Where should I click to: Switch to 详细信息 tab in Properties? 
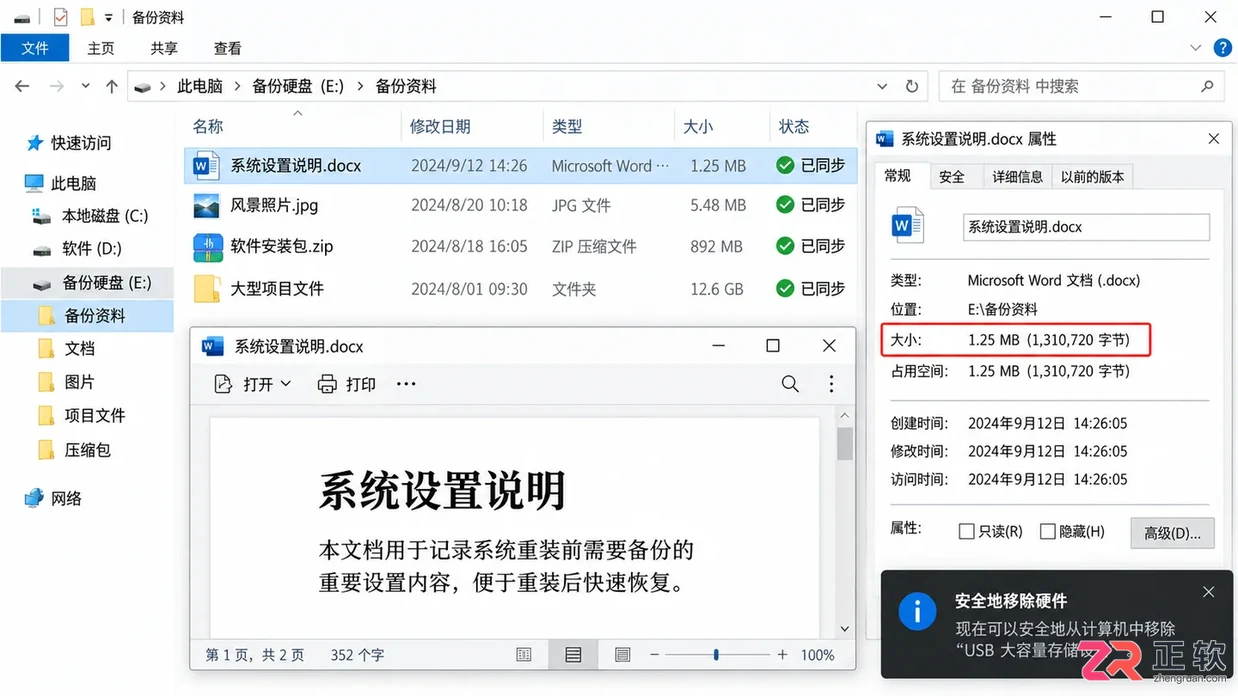1017,177
